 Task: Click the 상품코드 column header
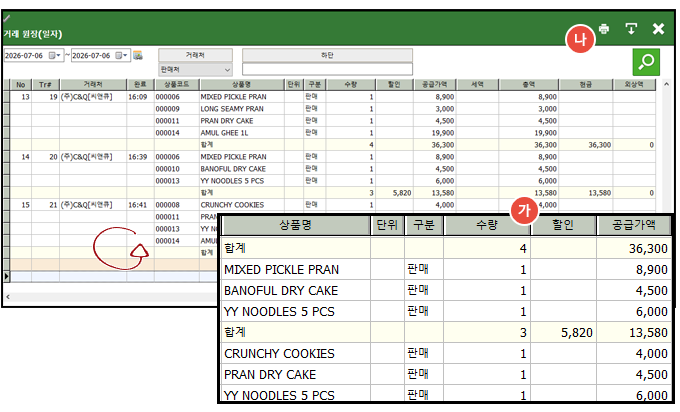[x=177, y=84]
